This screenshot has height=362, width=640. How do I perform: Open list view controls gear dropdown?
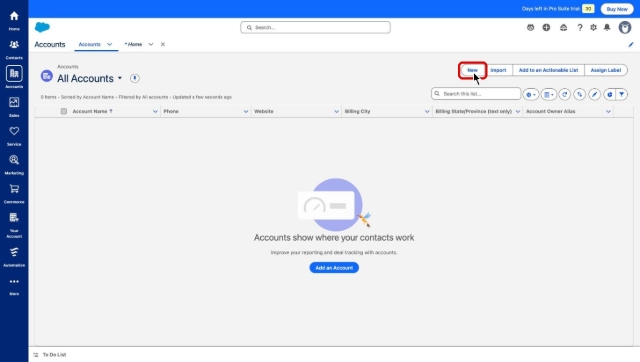click(531, 94)
